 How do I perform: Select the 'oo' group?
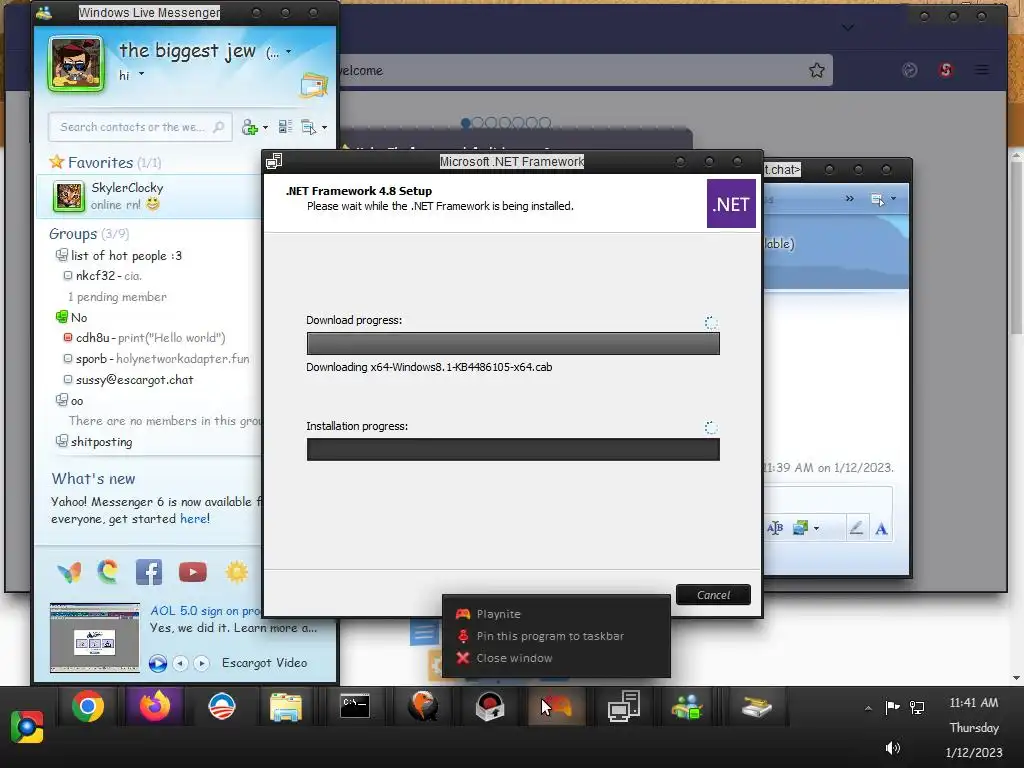point(77,400)
